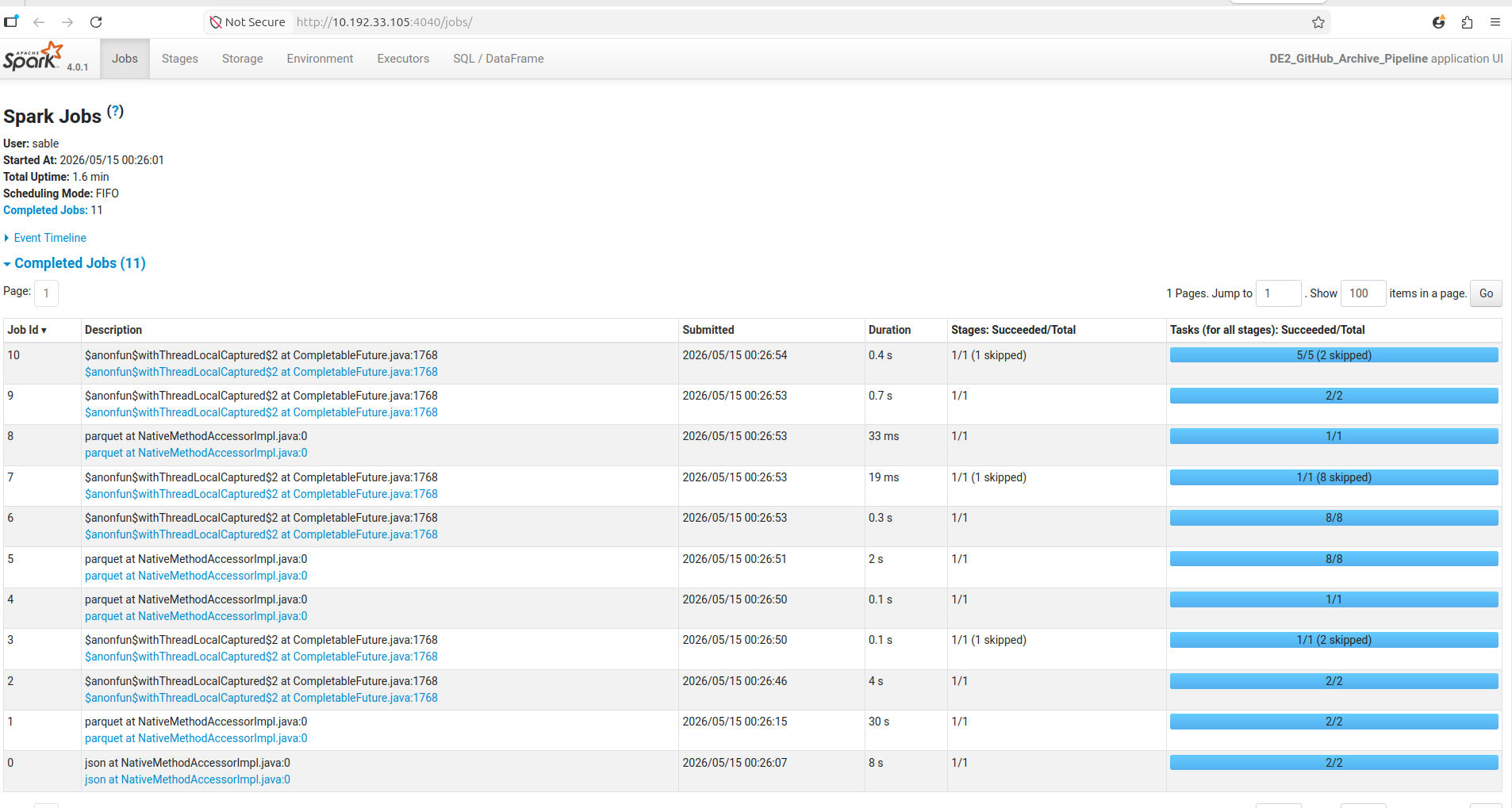
Task: Click the browser address bar URL
Action: point(384,22)
